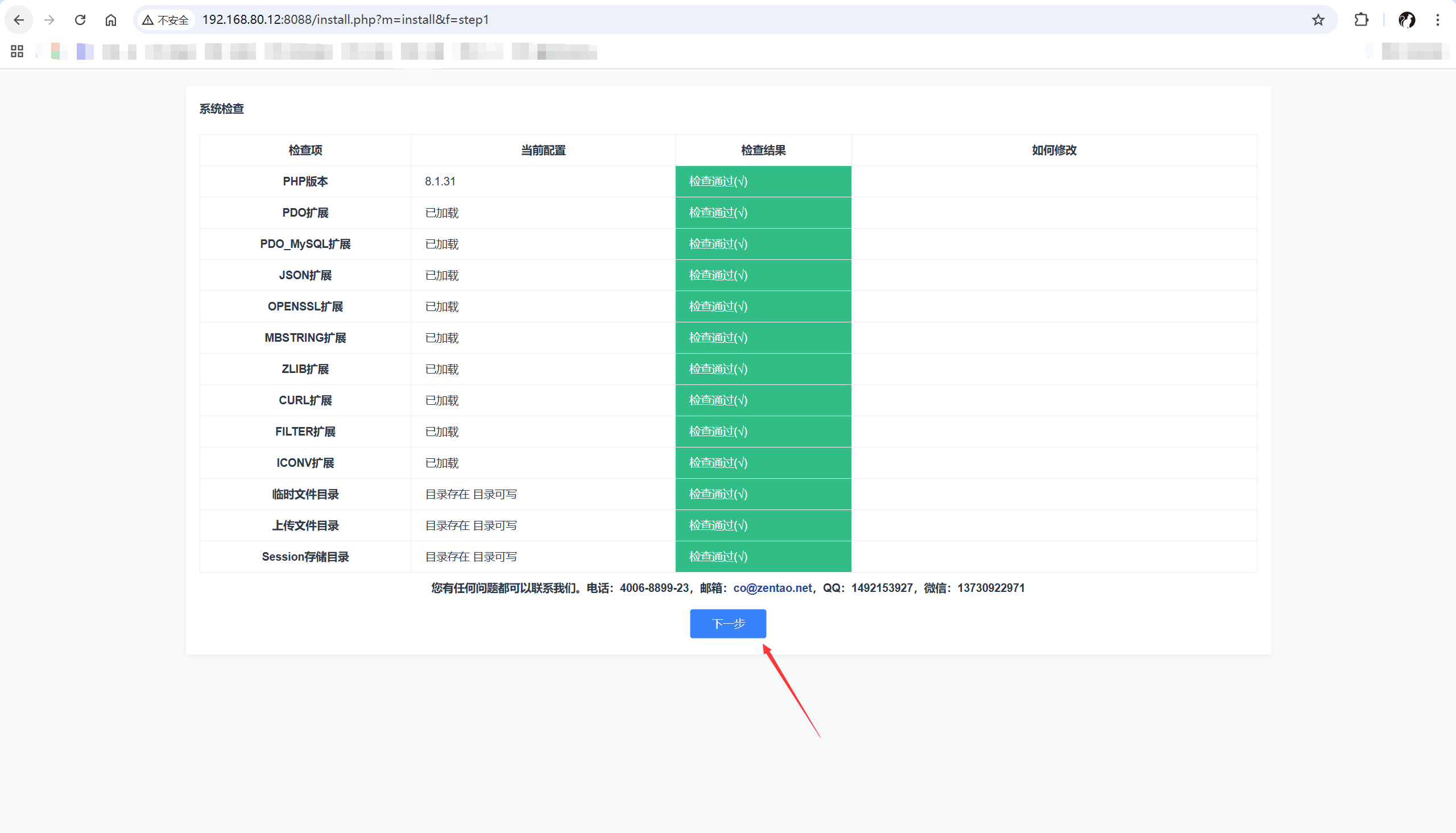
Task: Click the 不安全 security warning chip
Action: coord(166,20)
